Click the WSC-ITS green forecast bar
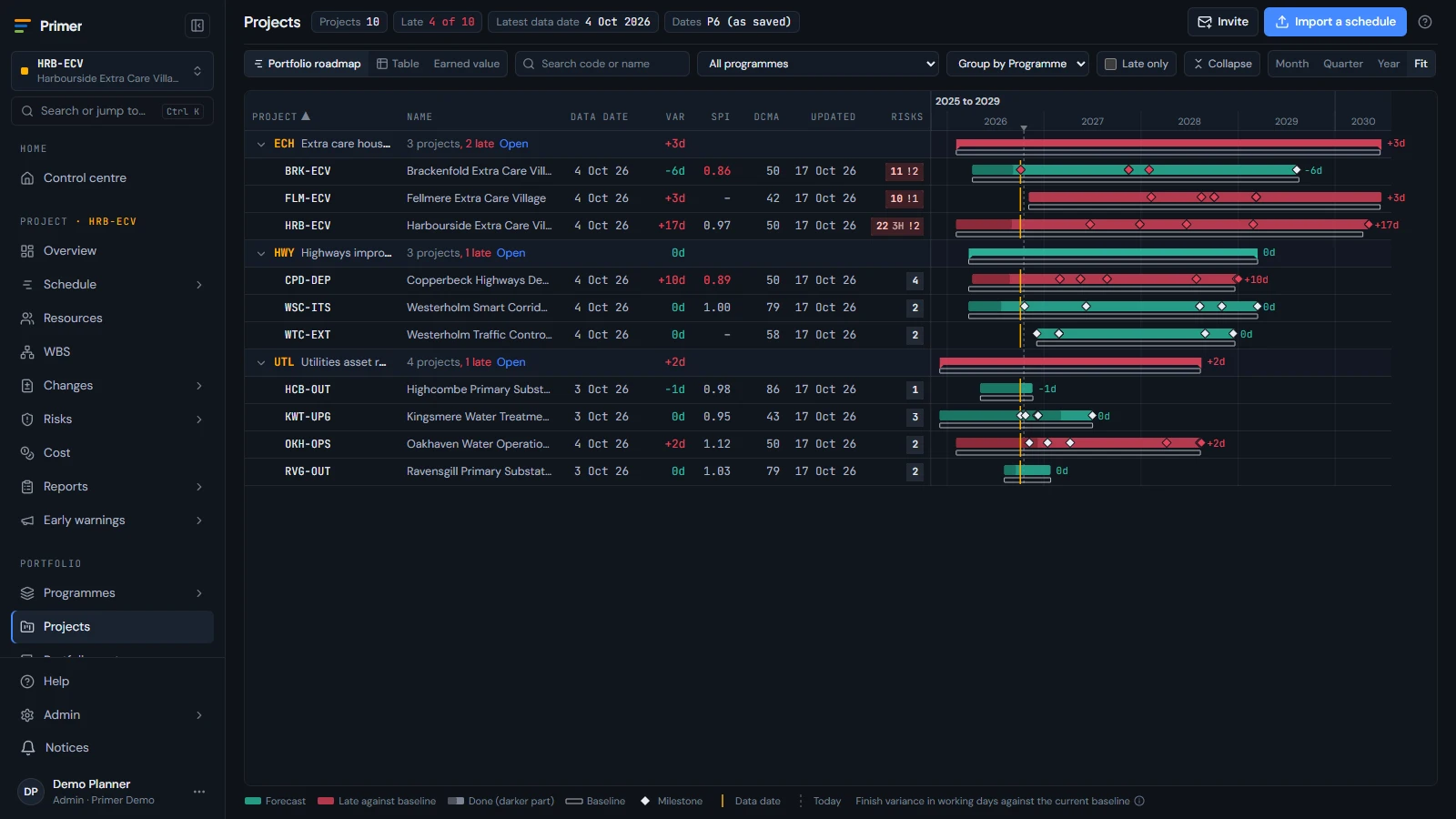 (1114, 306)
